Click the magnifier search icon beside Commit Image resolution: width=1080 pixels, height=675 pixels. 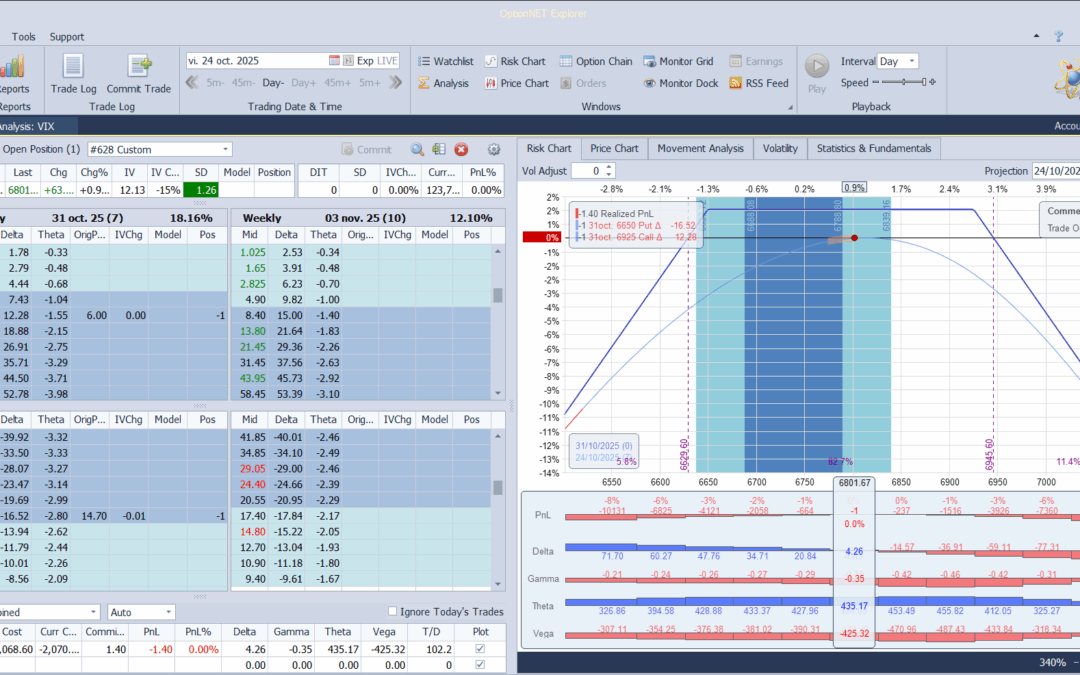[417, 149]
